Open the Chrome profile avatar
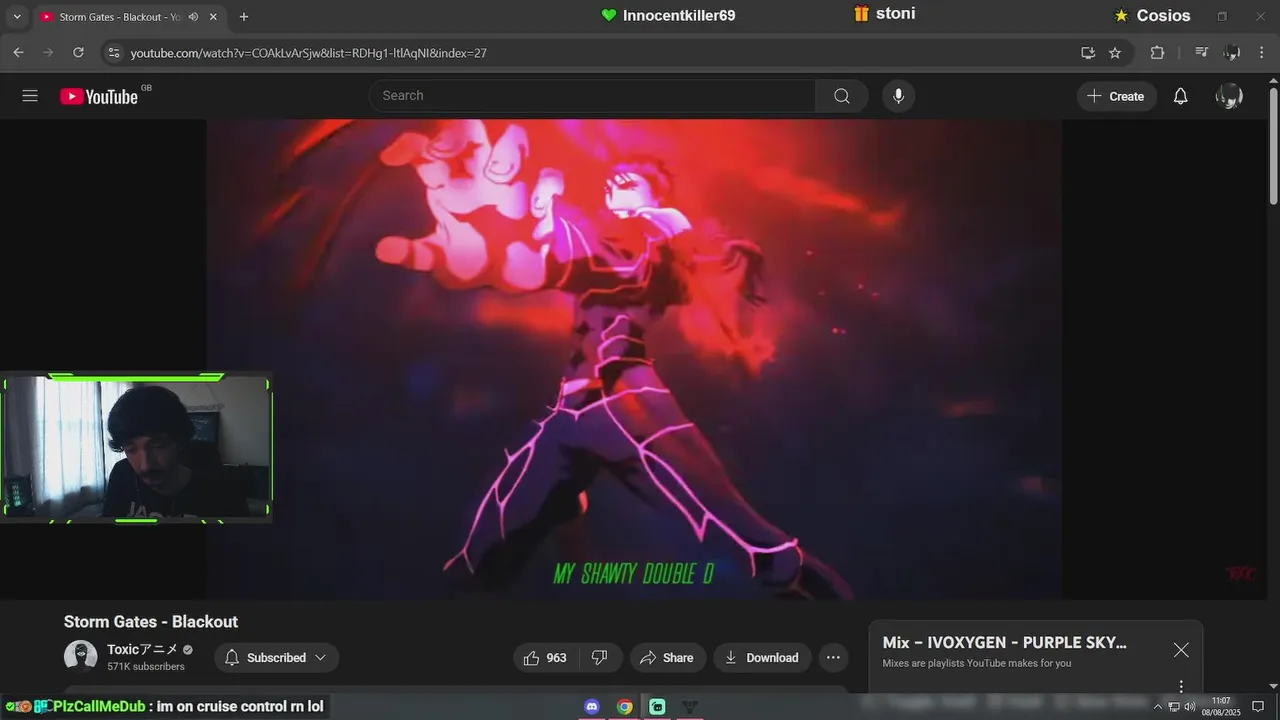1280x720 pixels. click(1232, 52)
